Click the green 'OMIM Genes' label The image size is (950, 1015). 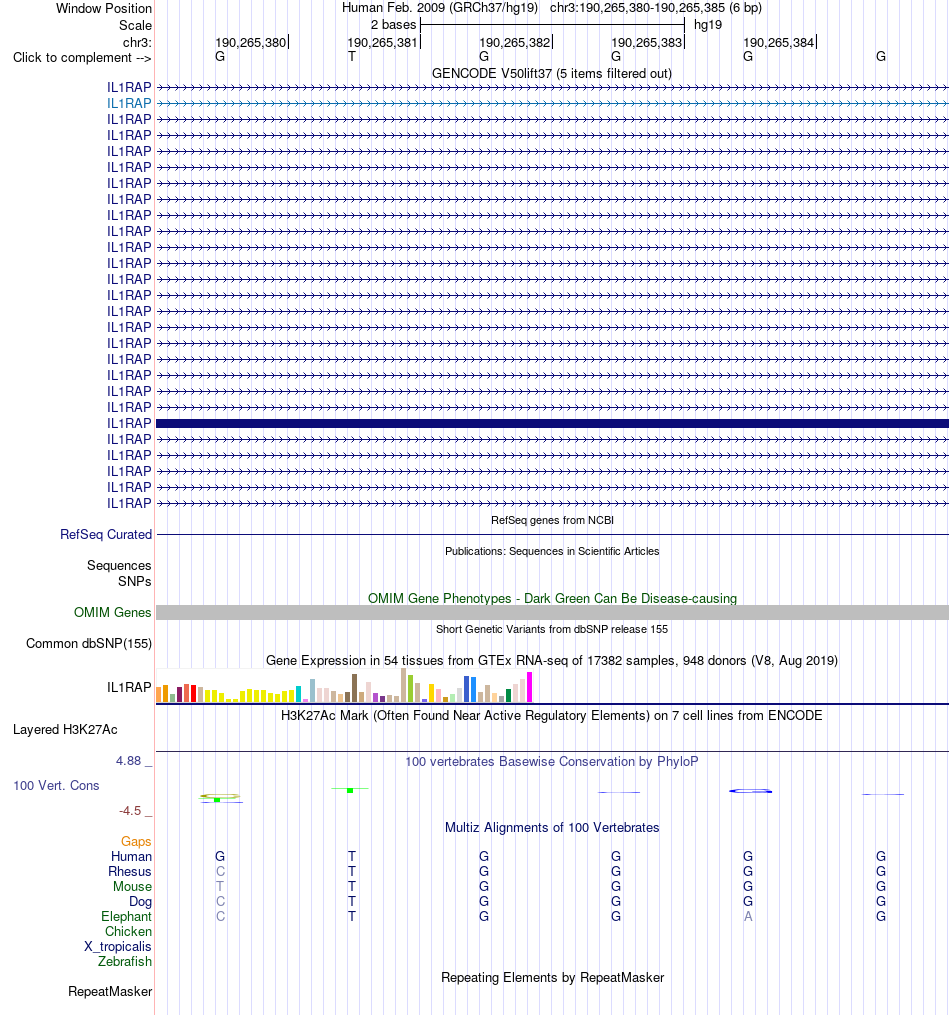[113, 612]
